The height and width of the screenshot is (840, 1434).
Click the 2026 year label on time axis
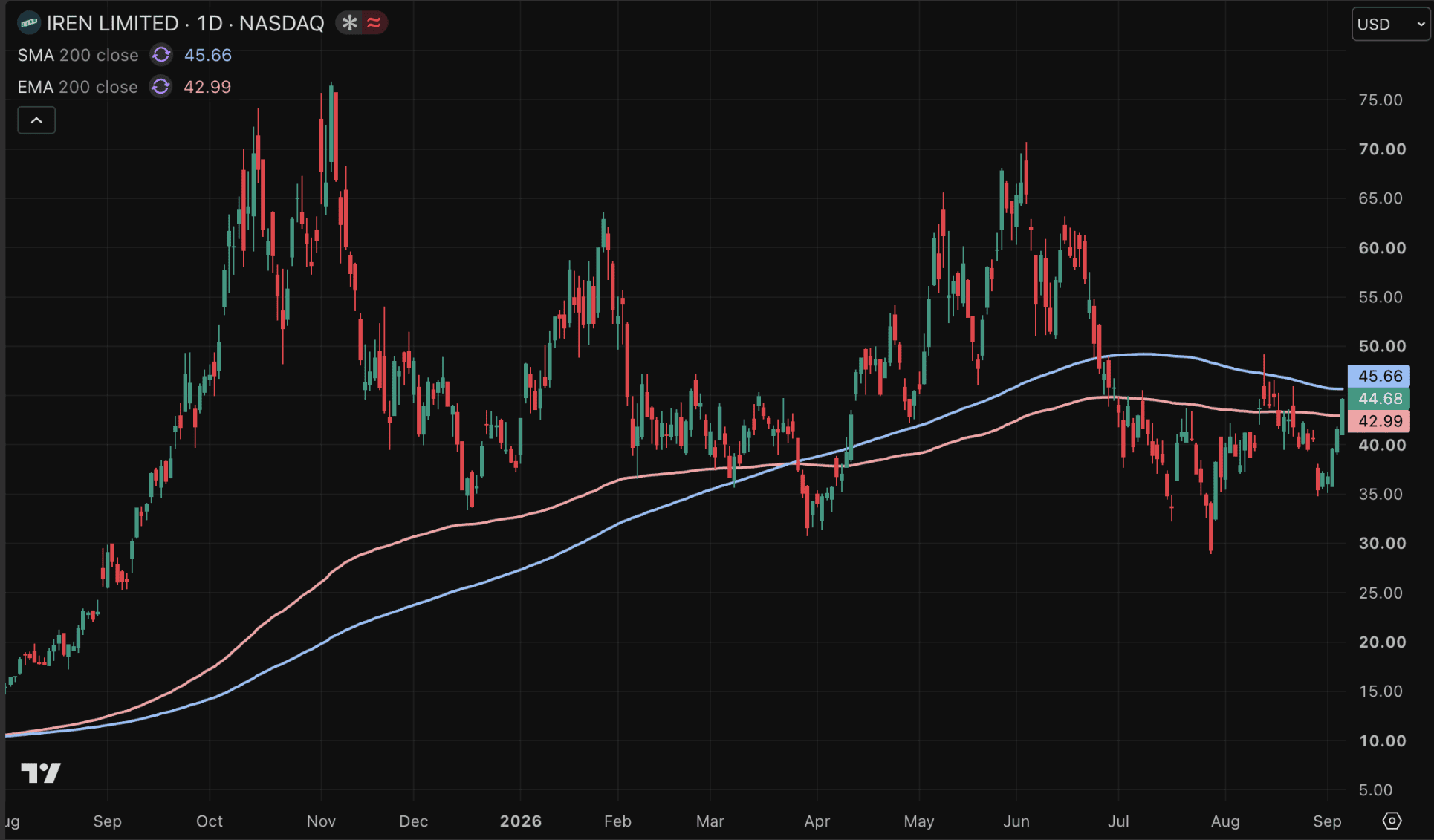click(521, 821)
